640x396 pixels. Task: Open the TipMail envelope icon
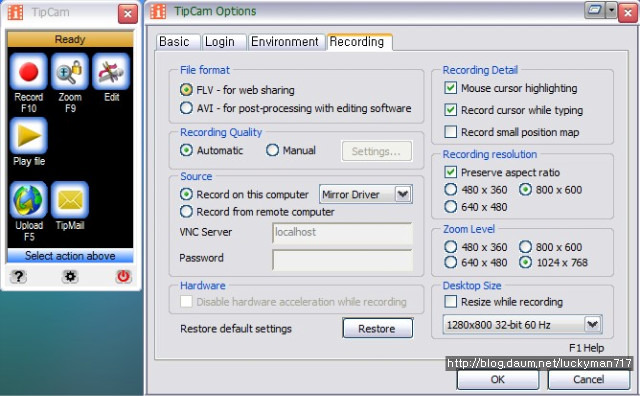pos(70,200)
